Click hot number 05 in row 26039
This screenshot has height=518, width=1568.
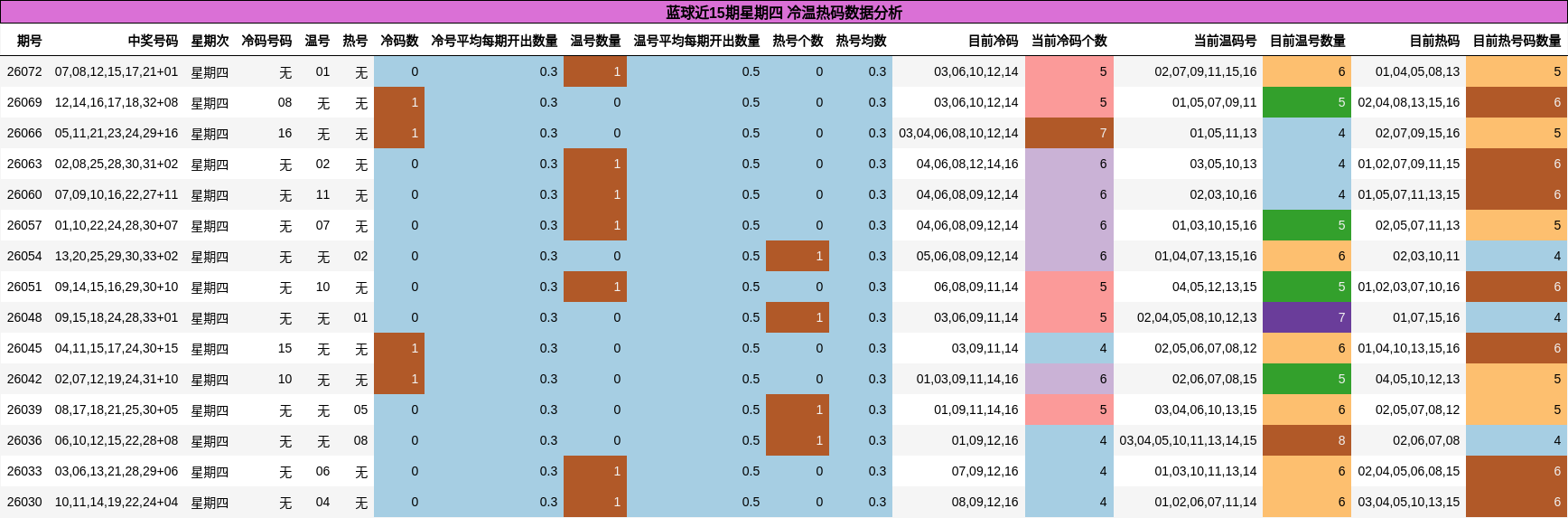point(360,410)
